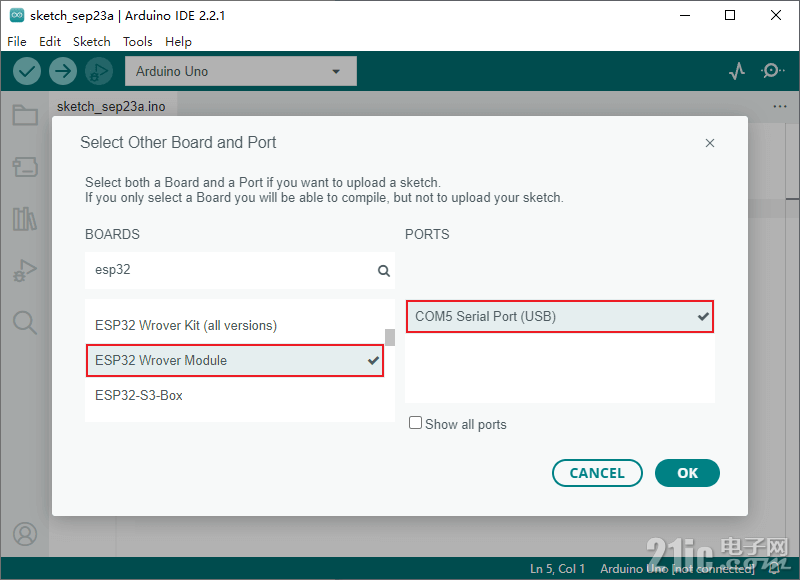Switch to sketch_sep23a.ino tab
Image resolution: width=800 pixels, height=580 pixels.
(111, 106)
